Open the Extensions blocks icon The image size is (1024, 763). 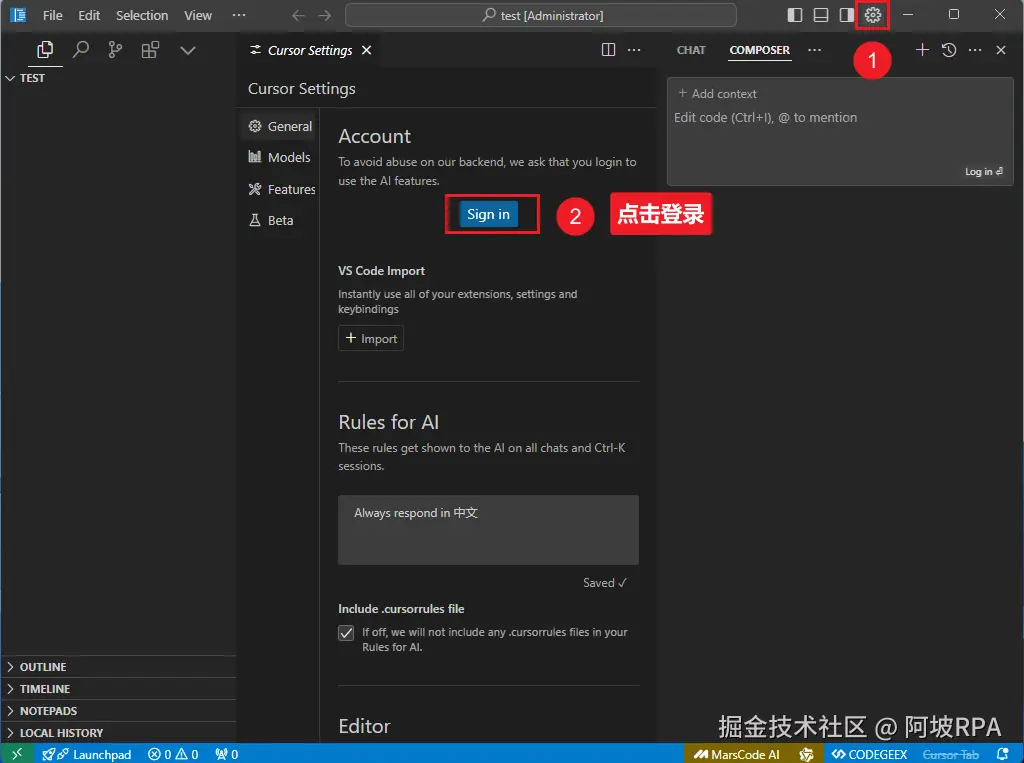pos(150,50)
